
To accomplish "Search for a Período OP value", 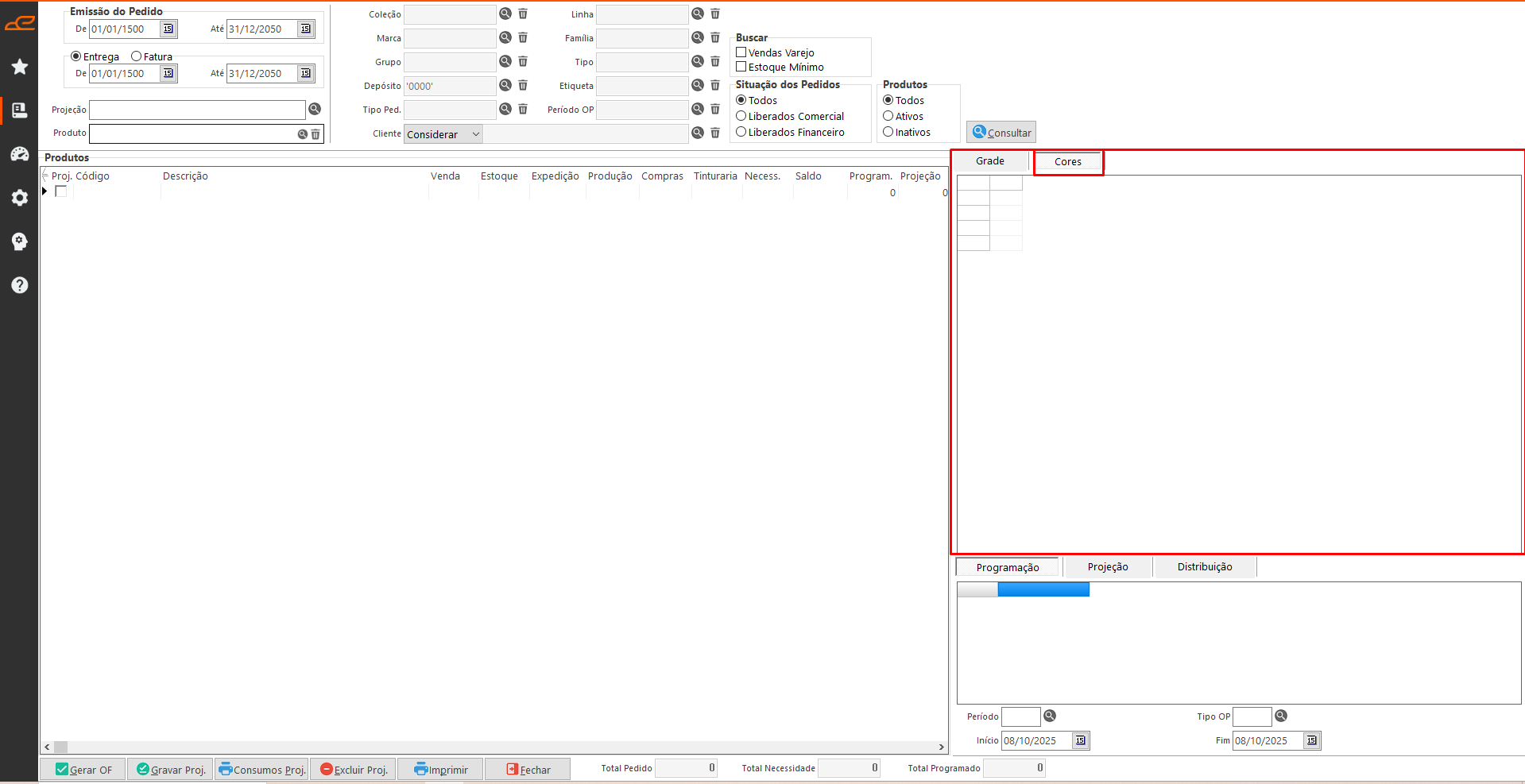I will (x=698, y=109).
